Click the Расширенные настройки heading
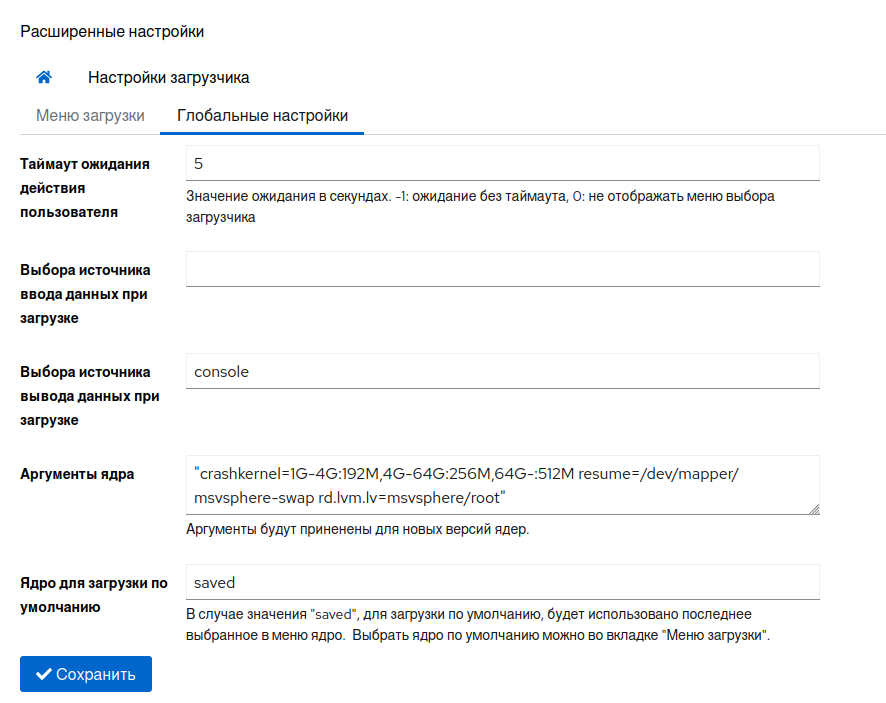Screen dimensions: 886x703 (x=112, y=32)
